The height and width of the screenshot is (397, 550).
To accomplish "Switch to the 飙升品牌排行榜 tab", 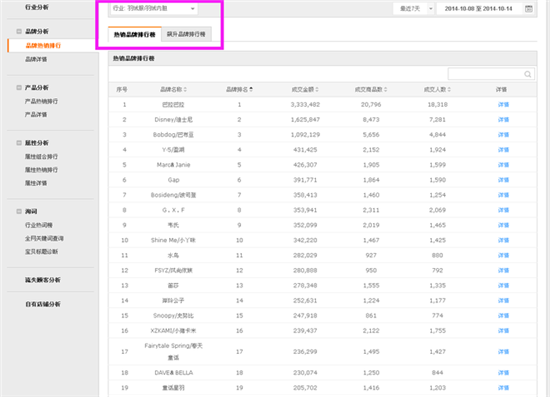I will click(186, 34).
